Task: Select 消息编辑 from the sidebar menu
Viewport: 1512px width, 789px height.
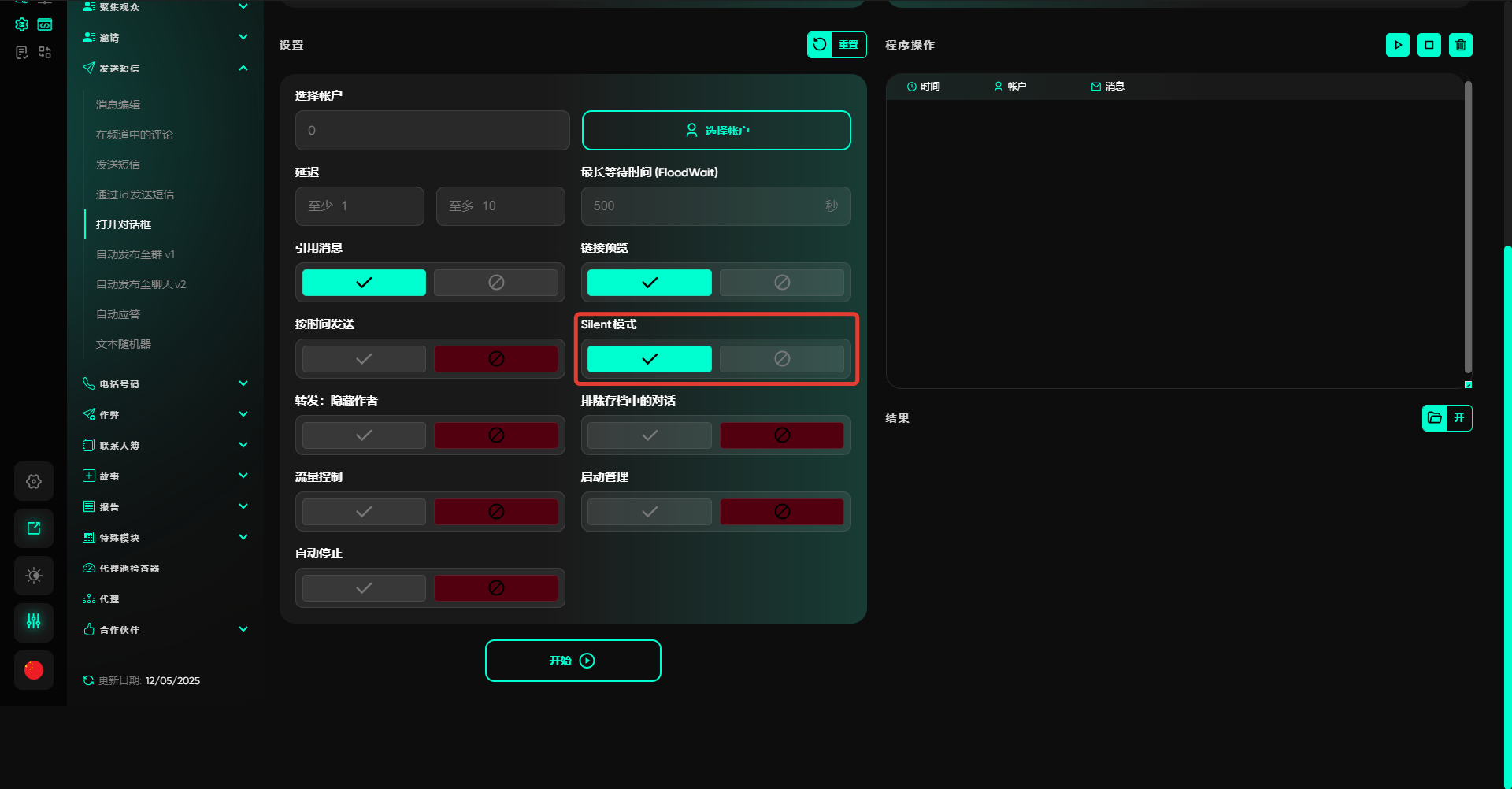Action: pos(118,105)
